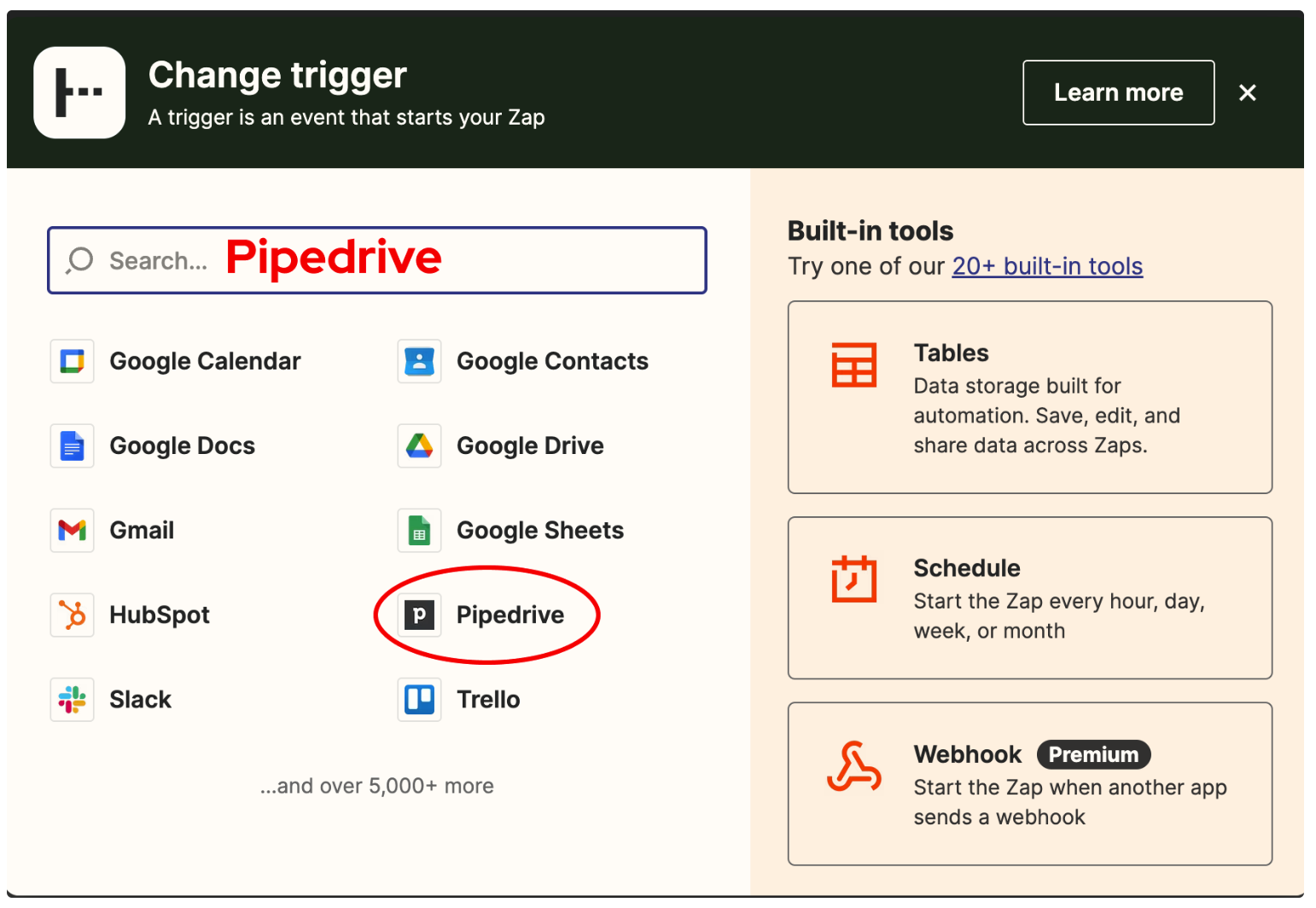Focus the app search field
The width and height of the screenshot is (1316, 908).
tap(377, 260)
